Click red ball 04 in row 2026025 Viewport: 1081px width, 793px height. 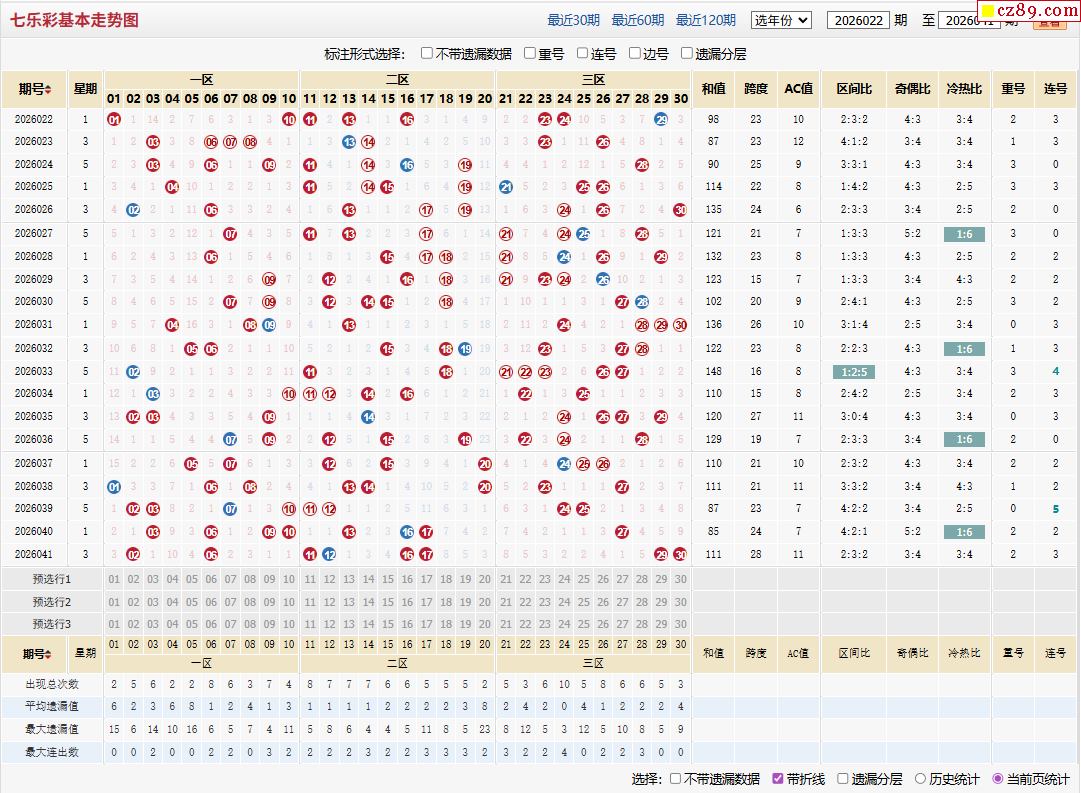(x=172, y=187)
